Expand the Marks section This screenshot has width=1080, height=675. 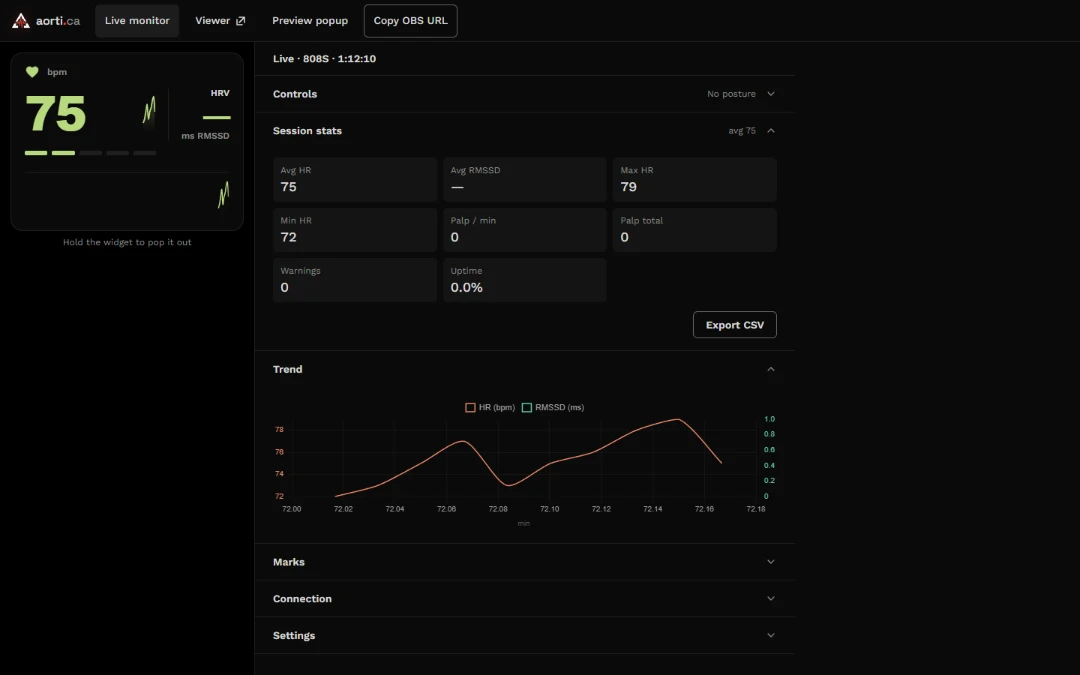(x=525, y=562)
